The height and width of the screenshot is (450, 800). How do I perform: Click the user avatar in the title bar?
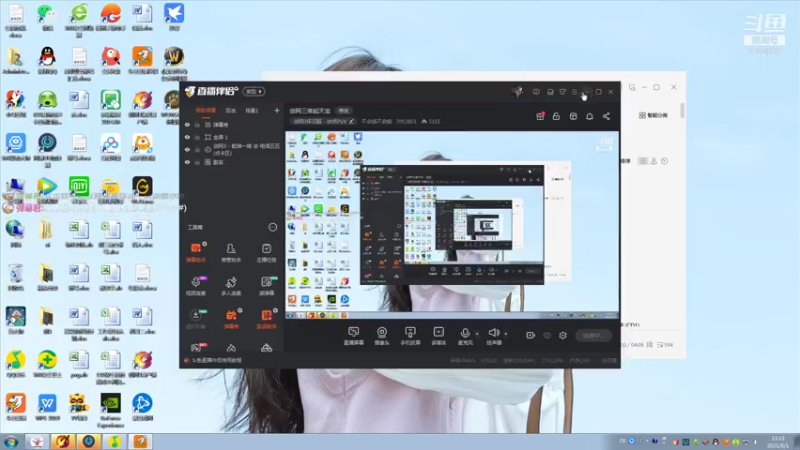click(x=517, y=92)
